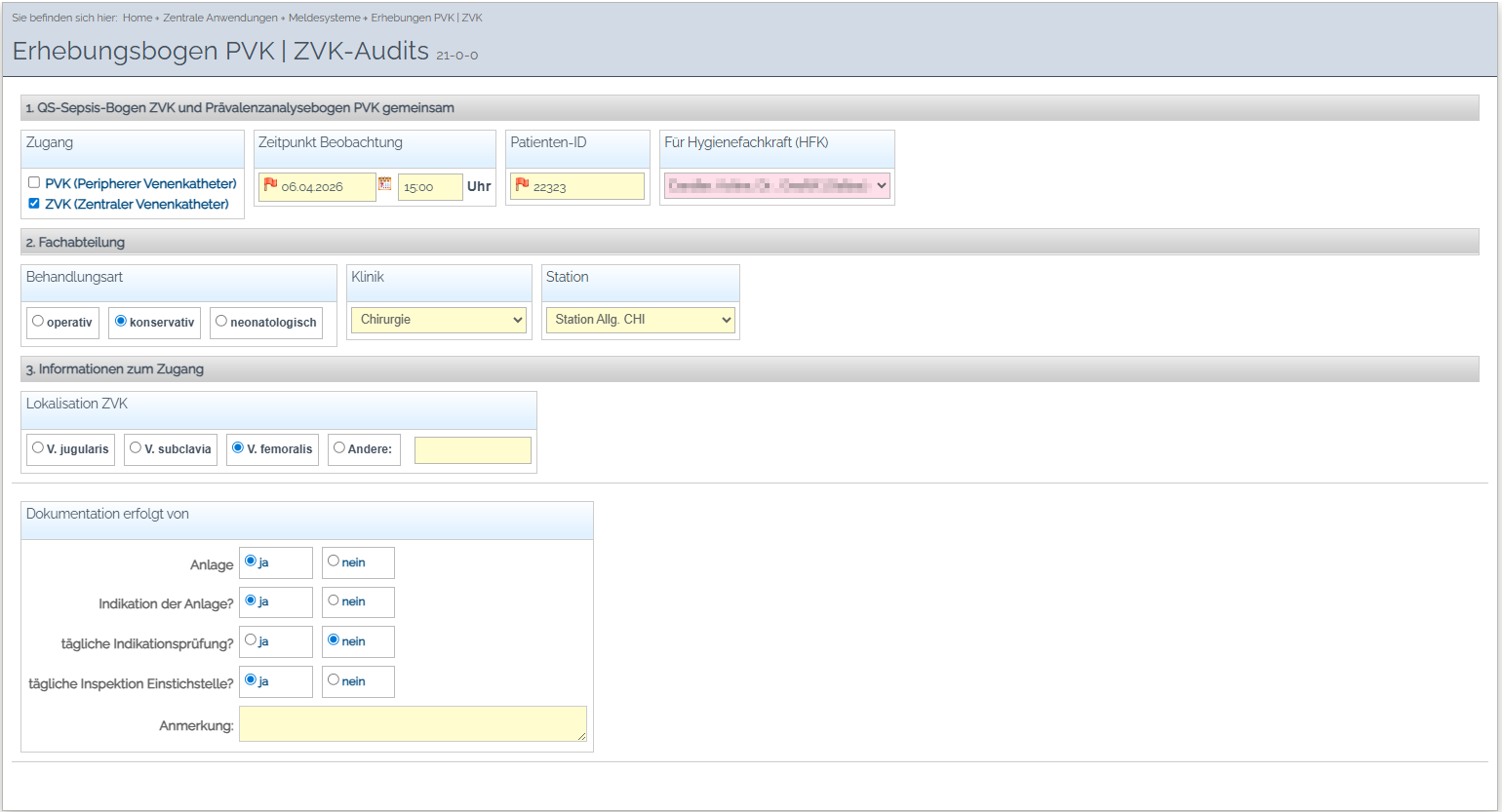Choose the Andere localisation option
1502x812 pixels.
tap(339, 448)
